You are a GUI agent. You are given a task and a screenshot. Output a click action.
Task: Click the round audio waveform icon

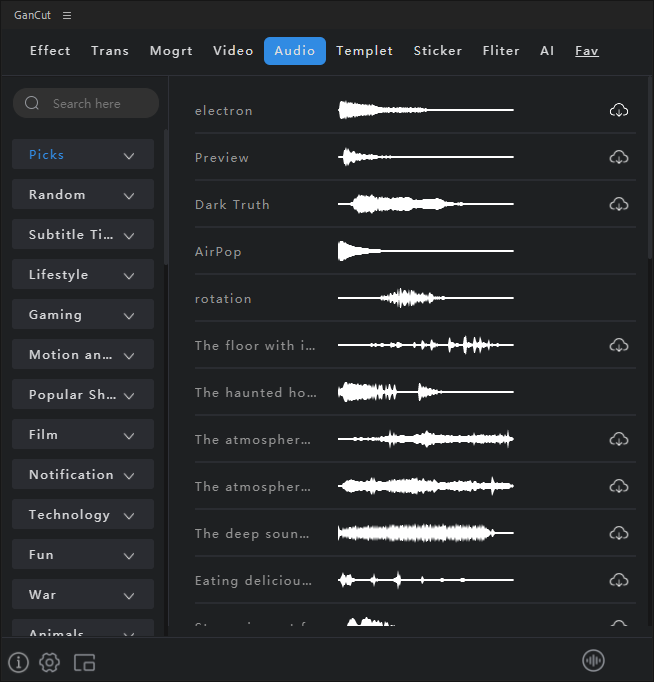593,661
